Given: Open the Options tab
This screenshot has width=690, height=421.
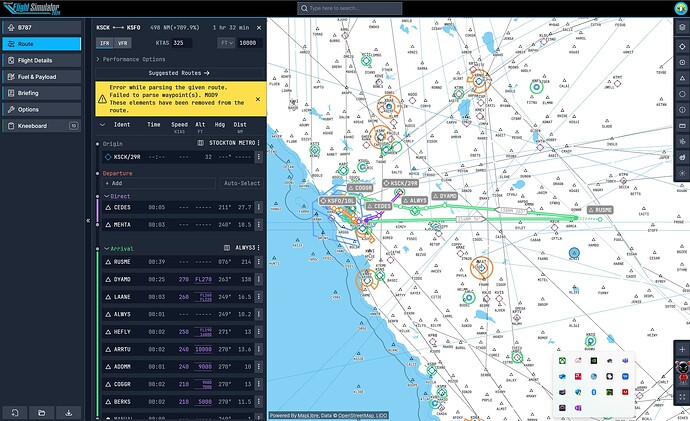Looking at the screenshot, I should tap(41, 109).
